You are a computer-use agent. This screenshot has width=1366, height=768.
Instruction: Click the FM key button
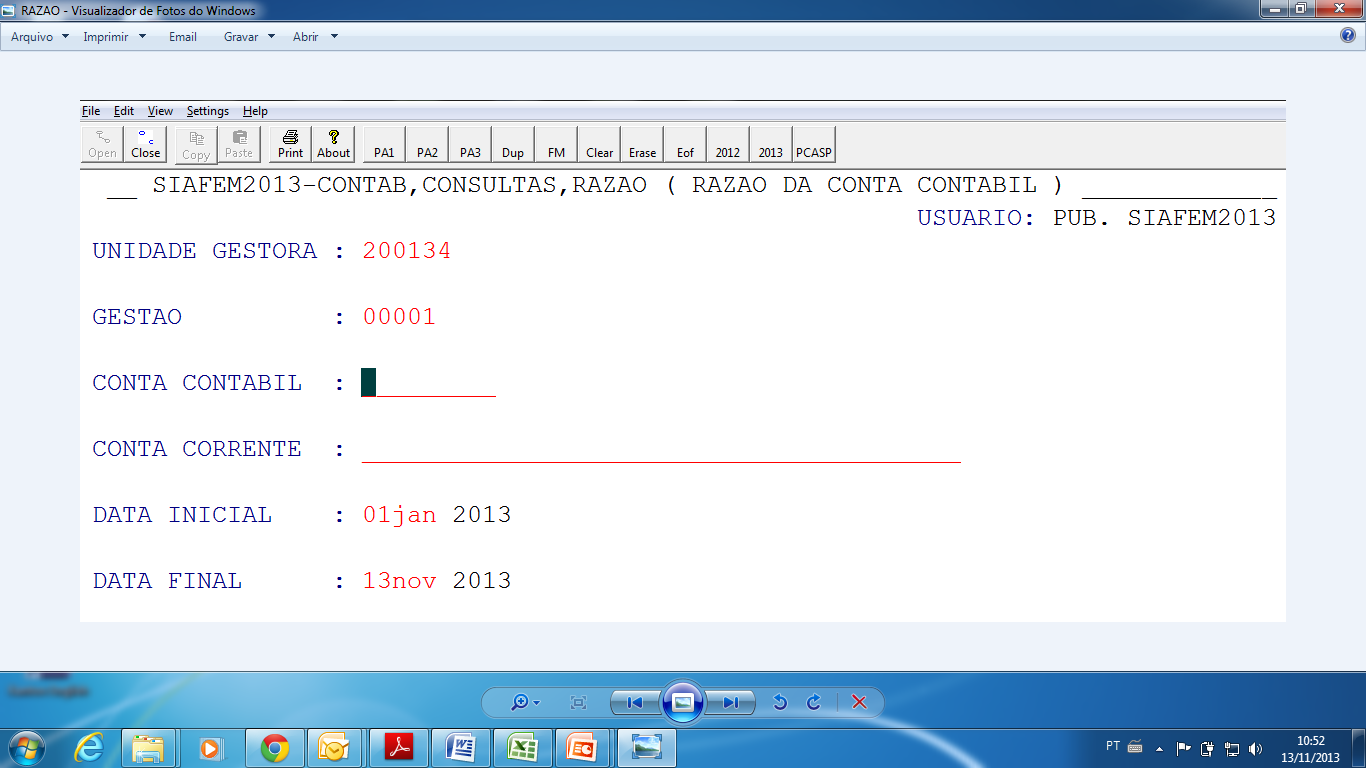point(556,144)
